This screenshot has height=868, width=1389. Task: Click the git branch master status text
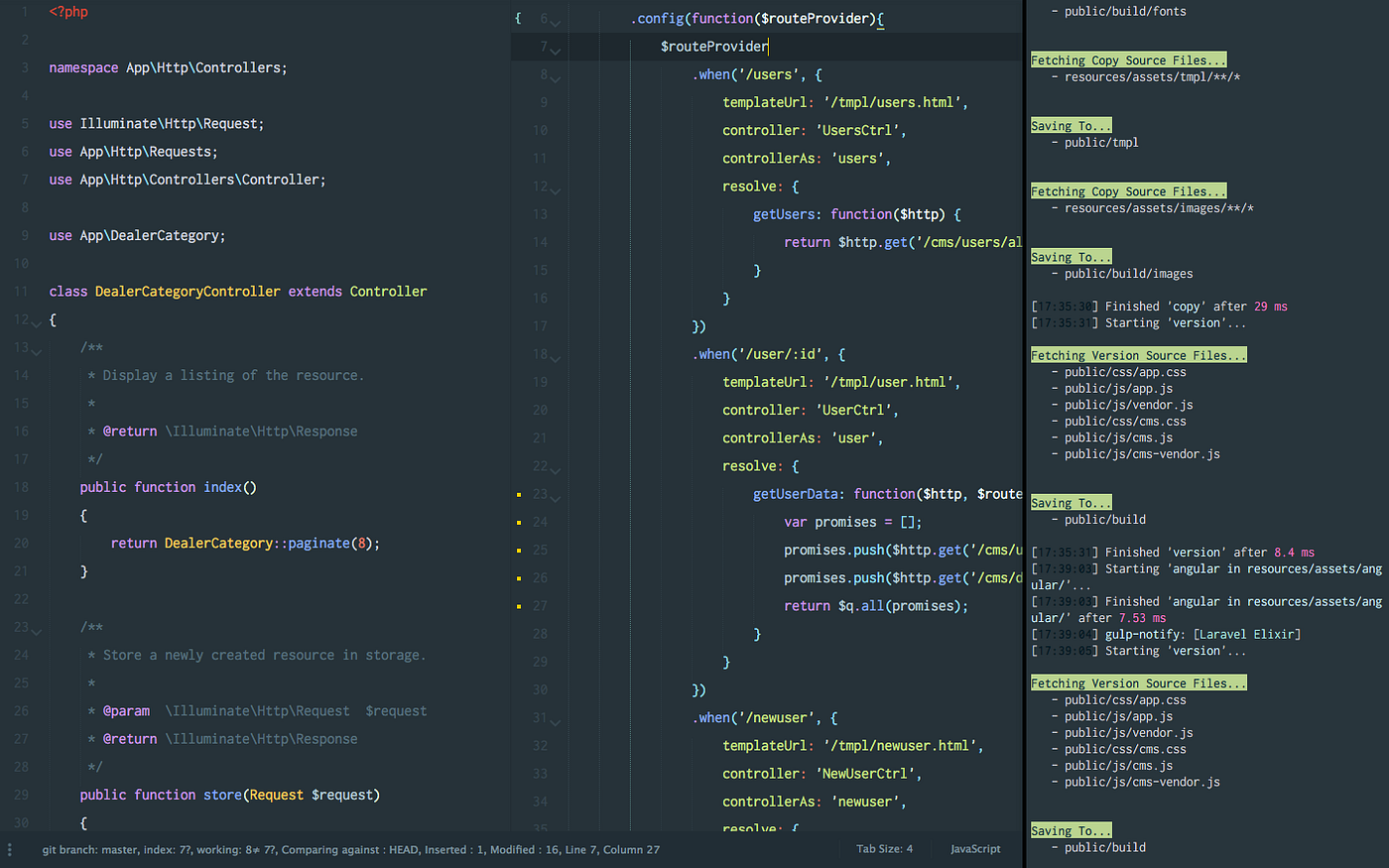click(x=94, y=849)
